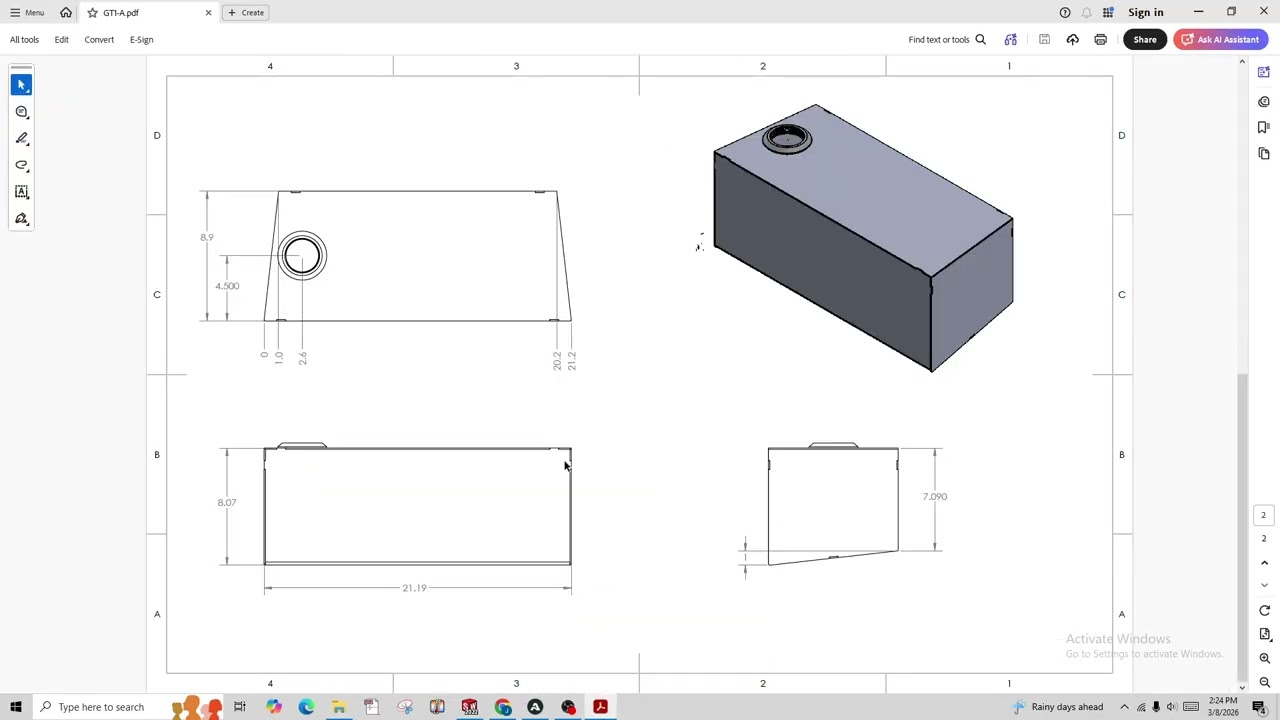This screenshot has width=1280, height=720.
Task: Open Microsoft Edge from taskbar
Action: pos(306,707)
